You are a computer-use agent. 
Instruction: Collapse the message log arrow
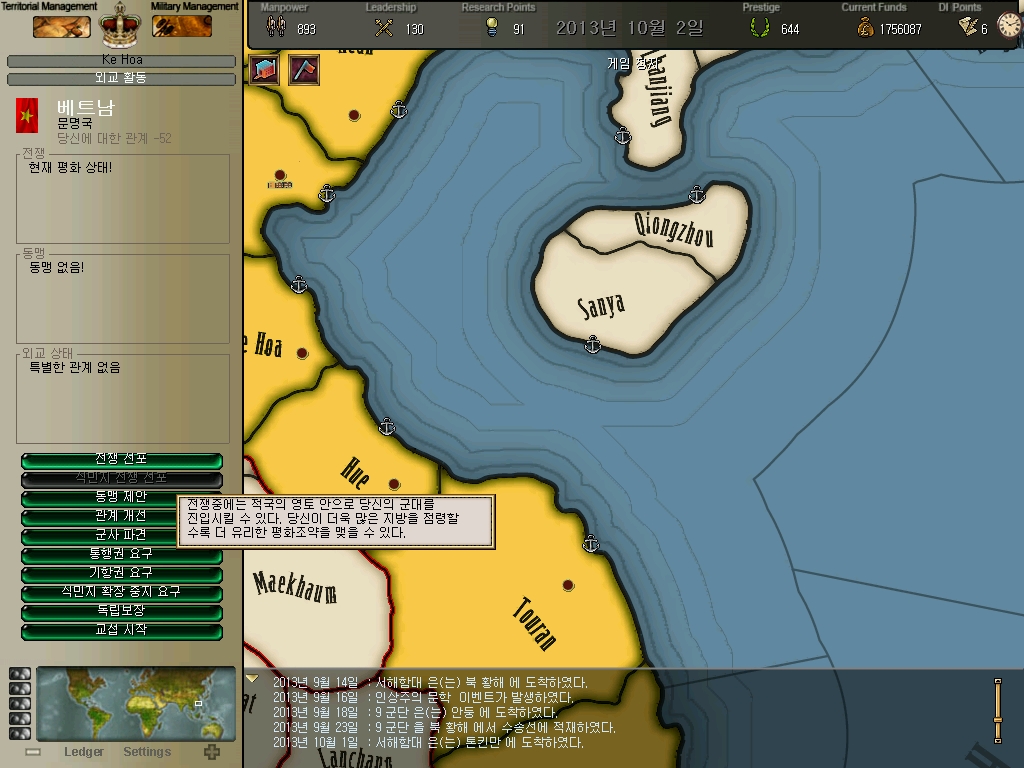tap(252, 679)
